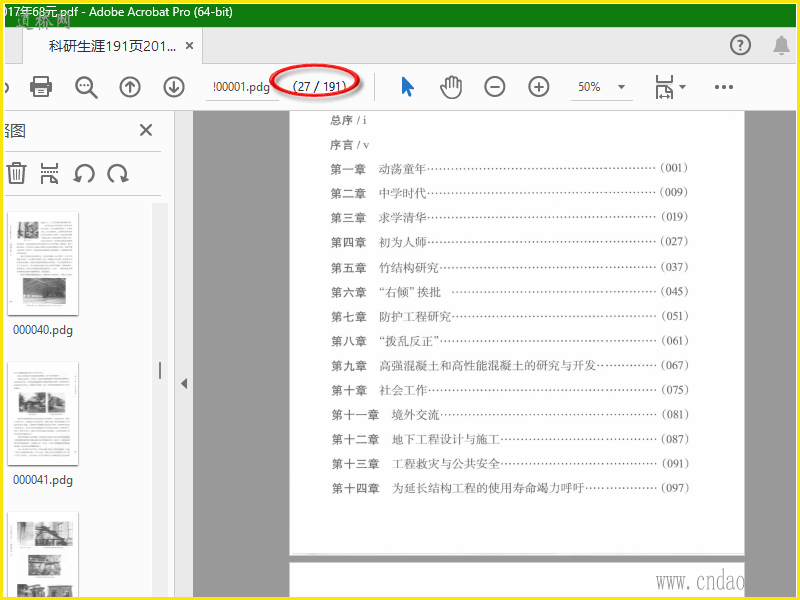Click the print icon in toolbar
Viewport: 800px width, 600px height.
coord(41,87)
